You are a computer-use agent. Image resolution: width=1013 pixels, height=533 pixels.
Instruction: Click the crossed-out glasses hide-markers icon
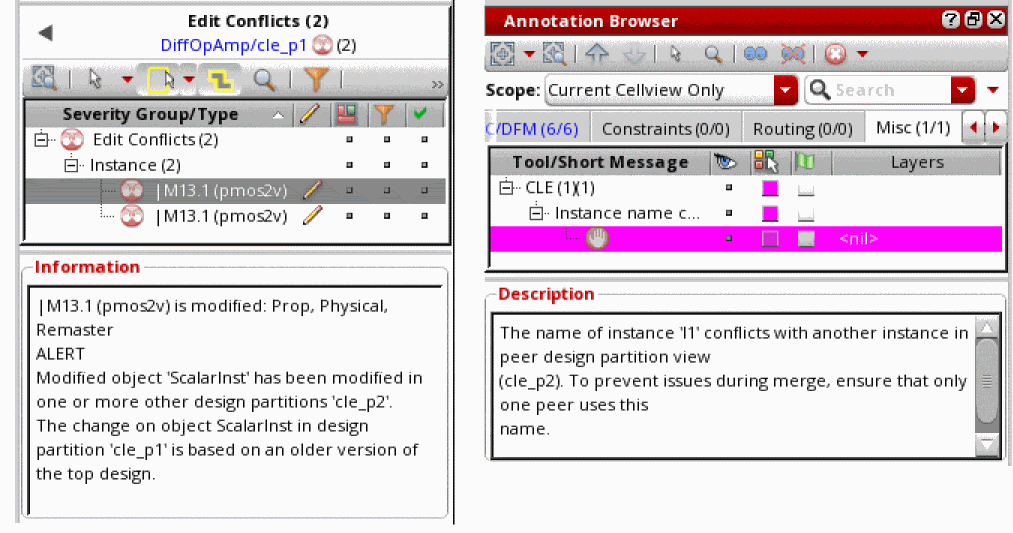(793, 54)
